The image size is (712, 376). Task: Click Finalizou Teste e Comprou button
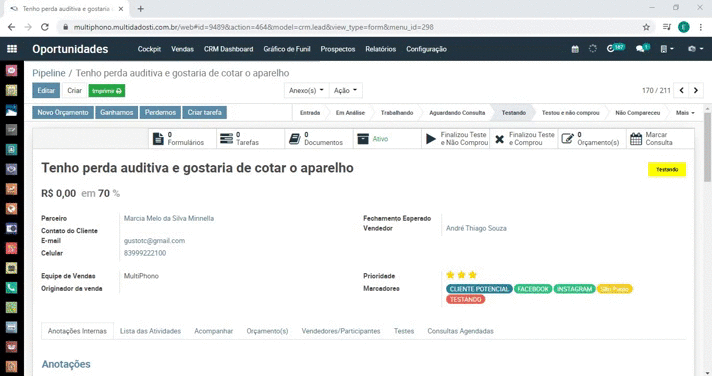(x=524, y=139)
